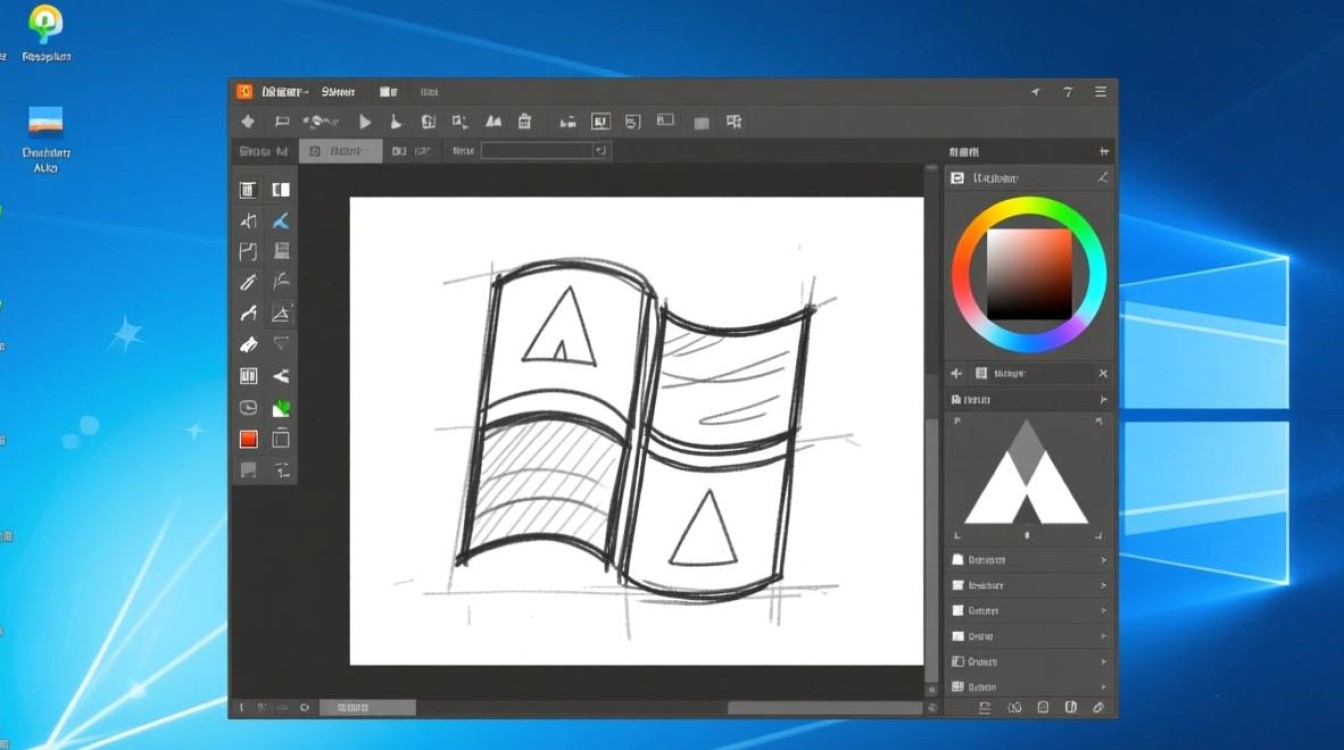This screenshot has width=1344, height=750.
Task: Expand the fourth layer row's right chevron
Action: (1103, 636)
